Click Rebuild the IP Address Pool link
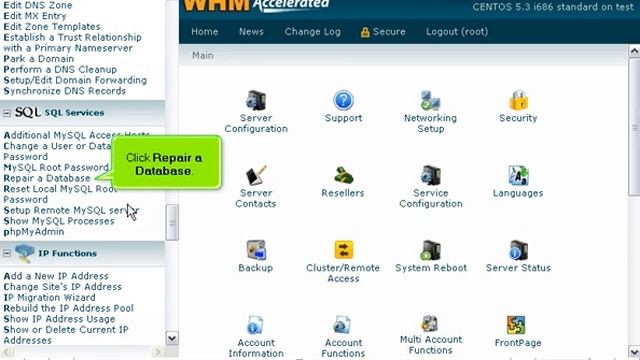Image resolution: width=640 pixels, height=360 pixels. tap(69, 308)
